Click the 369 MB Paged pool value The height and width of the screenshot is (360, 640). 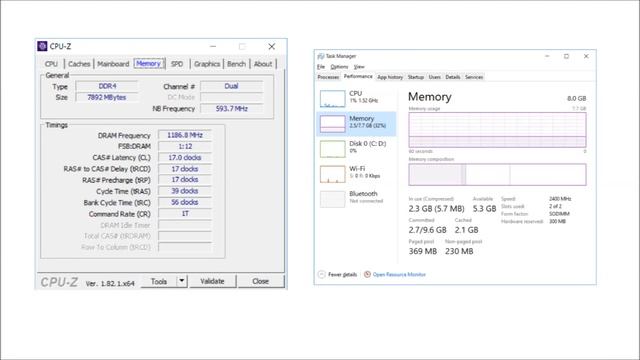[x=422, y=251]
